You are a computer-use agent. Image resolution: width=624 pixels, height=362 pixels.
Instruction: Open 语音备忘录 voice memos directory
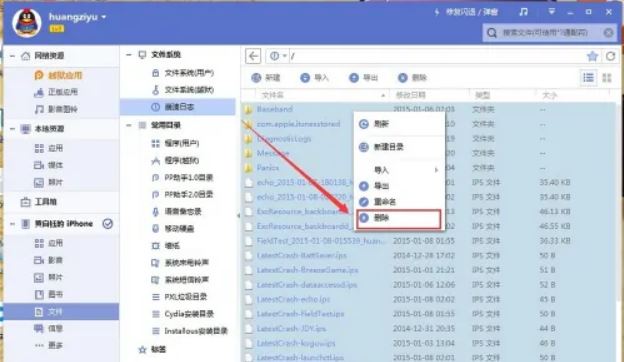pos(177,212)
